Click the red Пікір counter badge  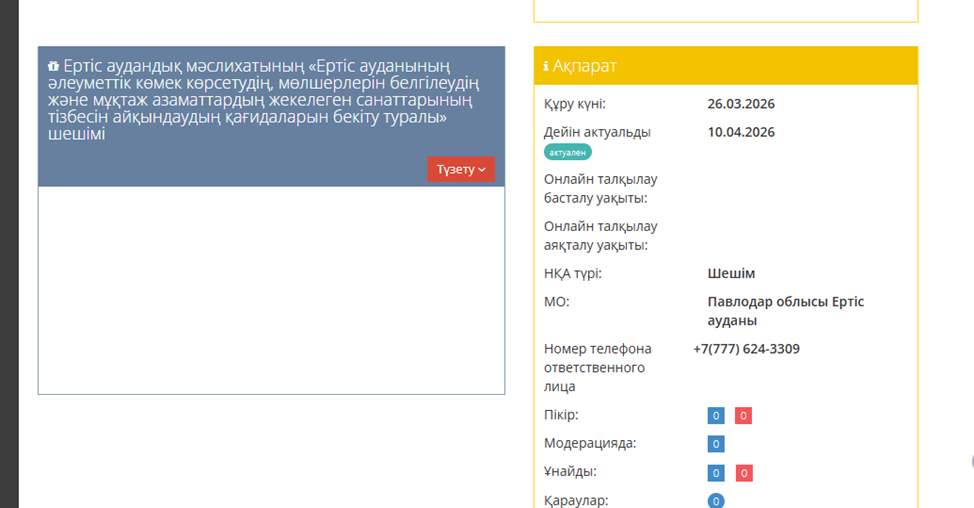coord(743,416)
